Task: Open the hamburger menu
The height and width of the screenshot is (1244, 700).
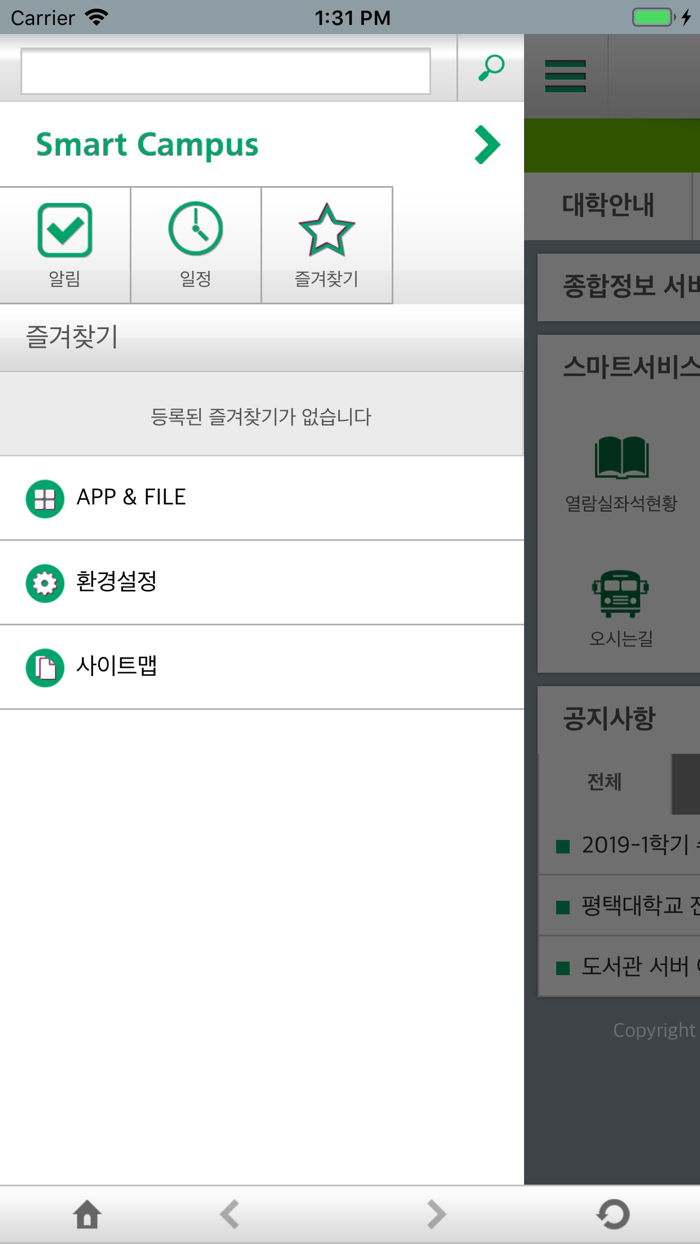Action: (x=565, y=74)
